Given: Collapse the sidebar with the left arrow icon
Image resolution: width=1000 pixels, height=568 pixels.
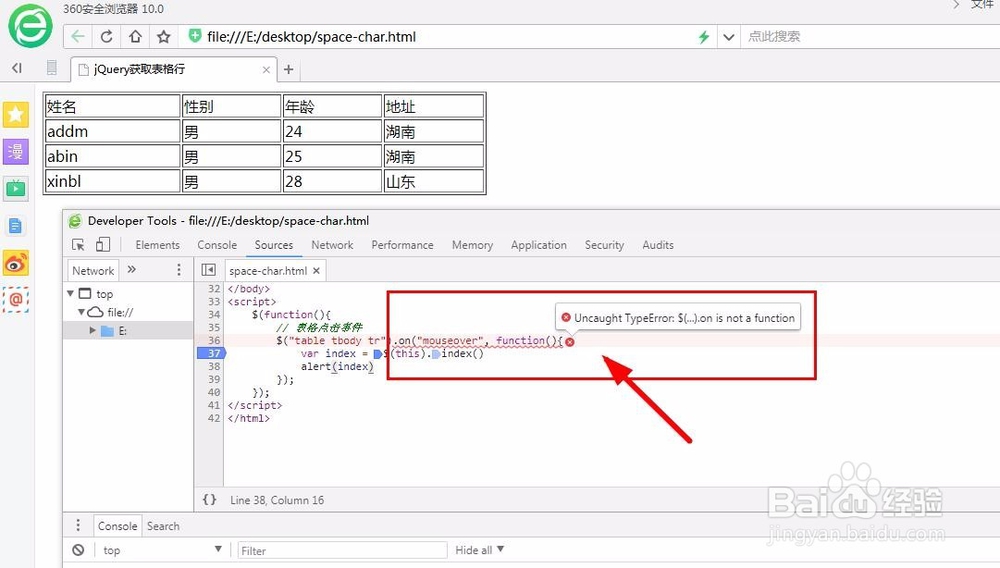Looking at the screenshot, I should point(17,68).
